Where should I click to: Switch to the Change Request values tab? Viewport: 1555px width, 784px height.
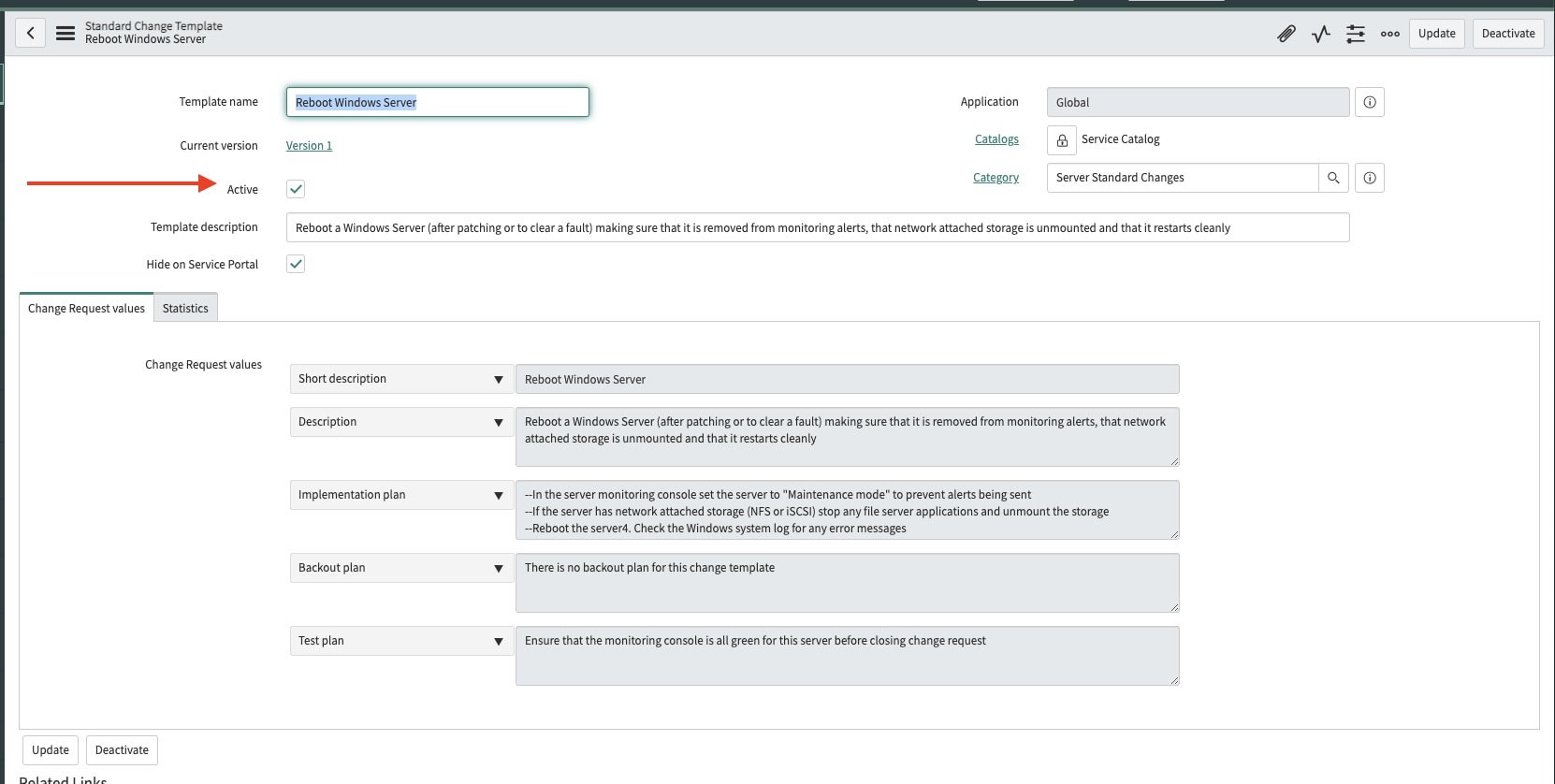[x=86, y=308]
